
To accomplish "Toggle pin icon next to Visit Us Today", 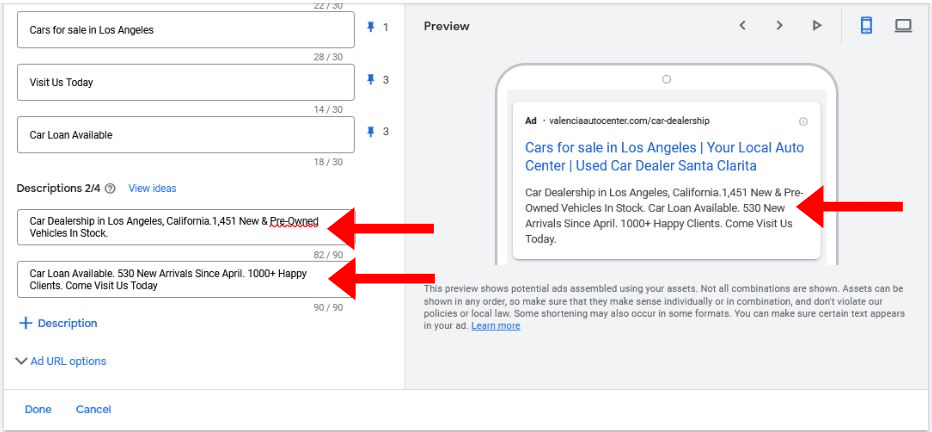I will pos(371,82).
